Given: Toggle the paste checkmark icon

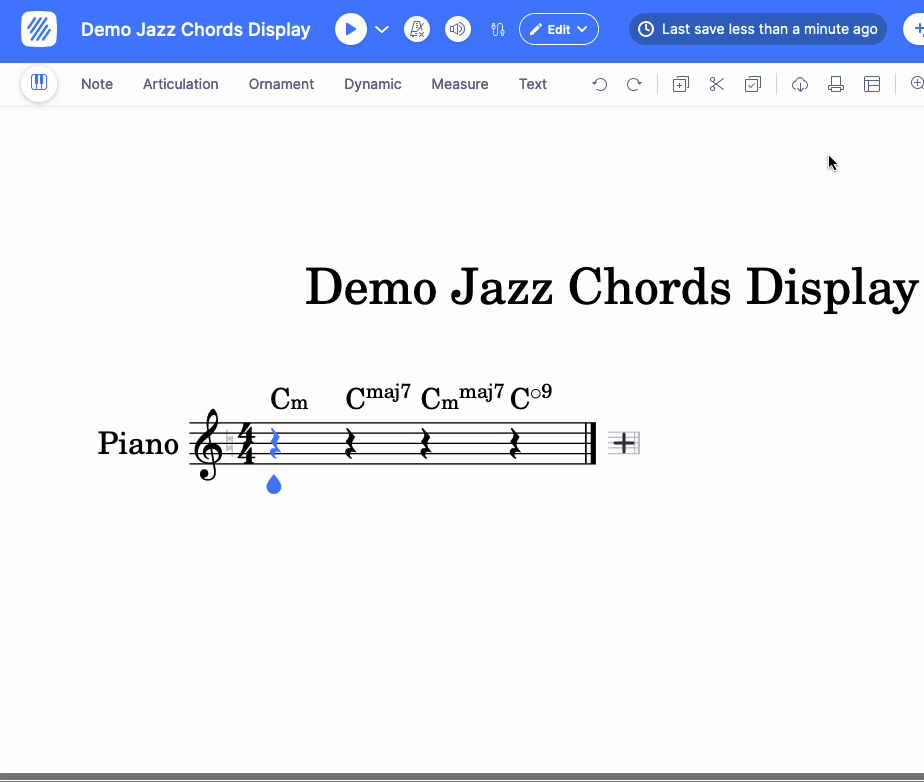Looking at the screenshot, I should [x=753, y=84].
